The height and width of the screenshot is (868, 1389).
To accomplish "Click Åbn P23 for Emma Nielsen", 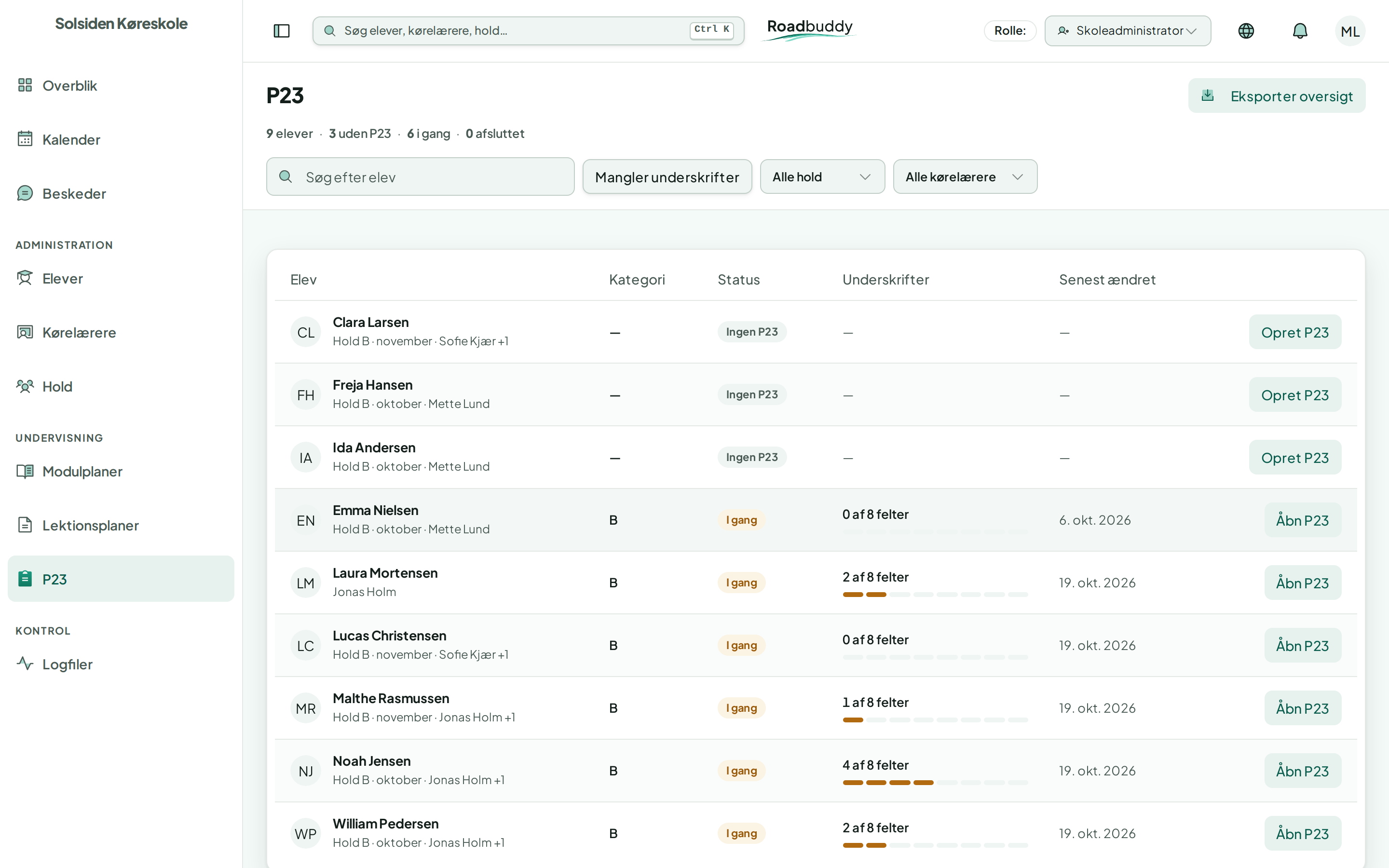I will click(1302, 521).
